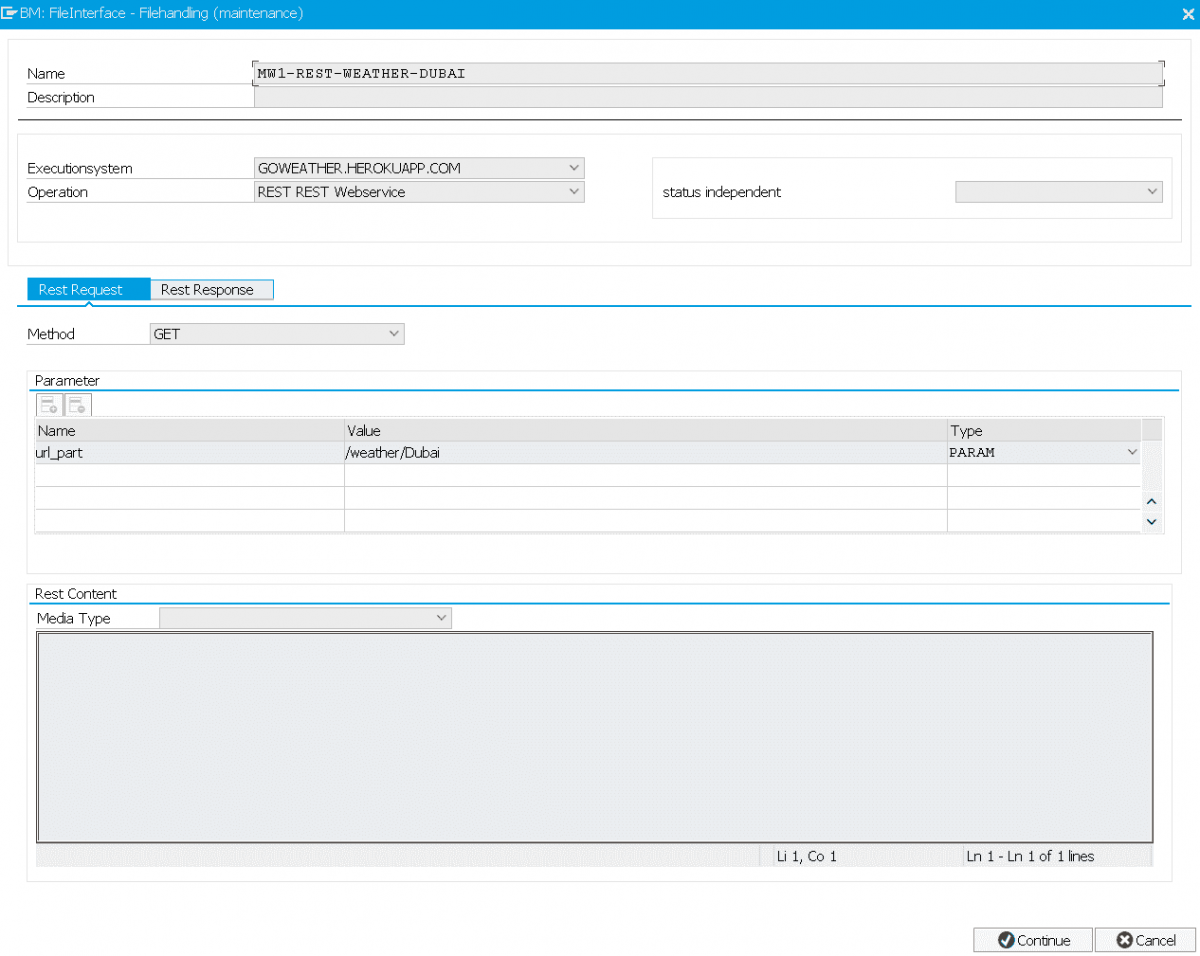1200x956 pixels.
Task: Click the parameter table scroll up arrow
Action: point(1151,501)
